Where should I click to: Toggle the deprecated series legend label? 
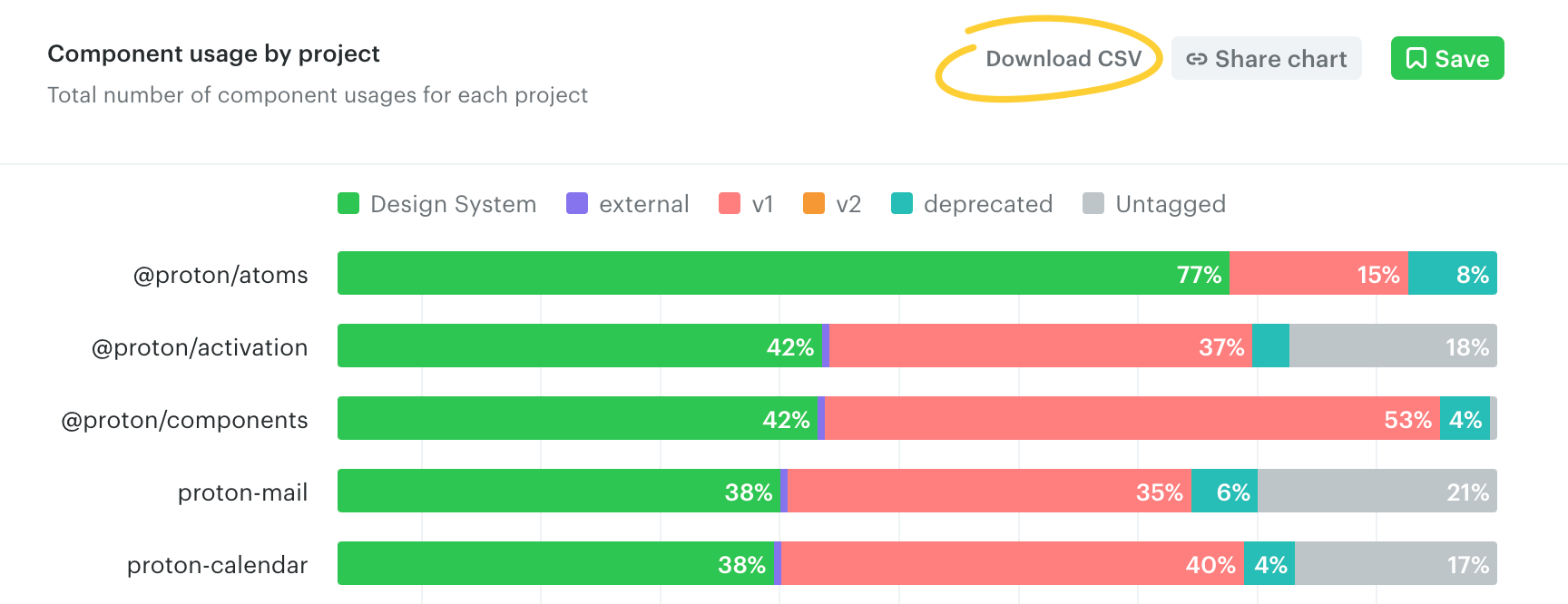coord(987,204)
